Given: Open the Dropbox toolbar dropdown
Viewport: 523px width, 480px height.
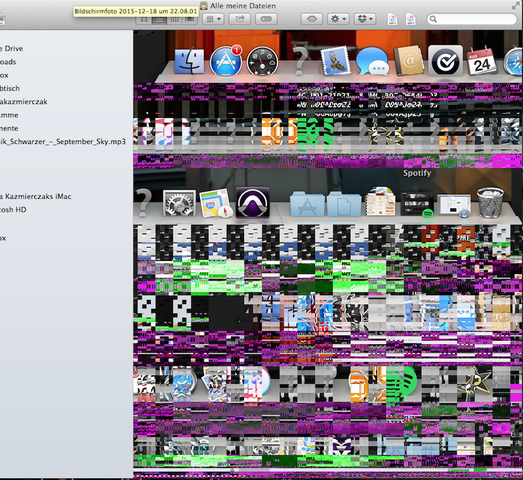Looking at the screenshot, I should [365, 19].
